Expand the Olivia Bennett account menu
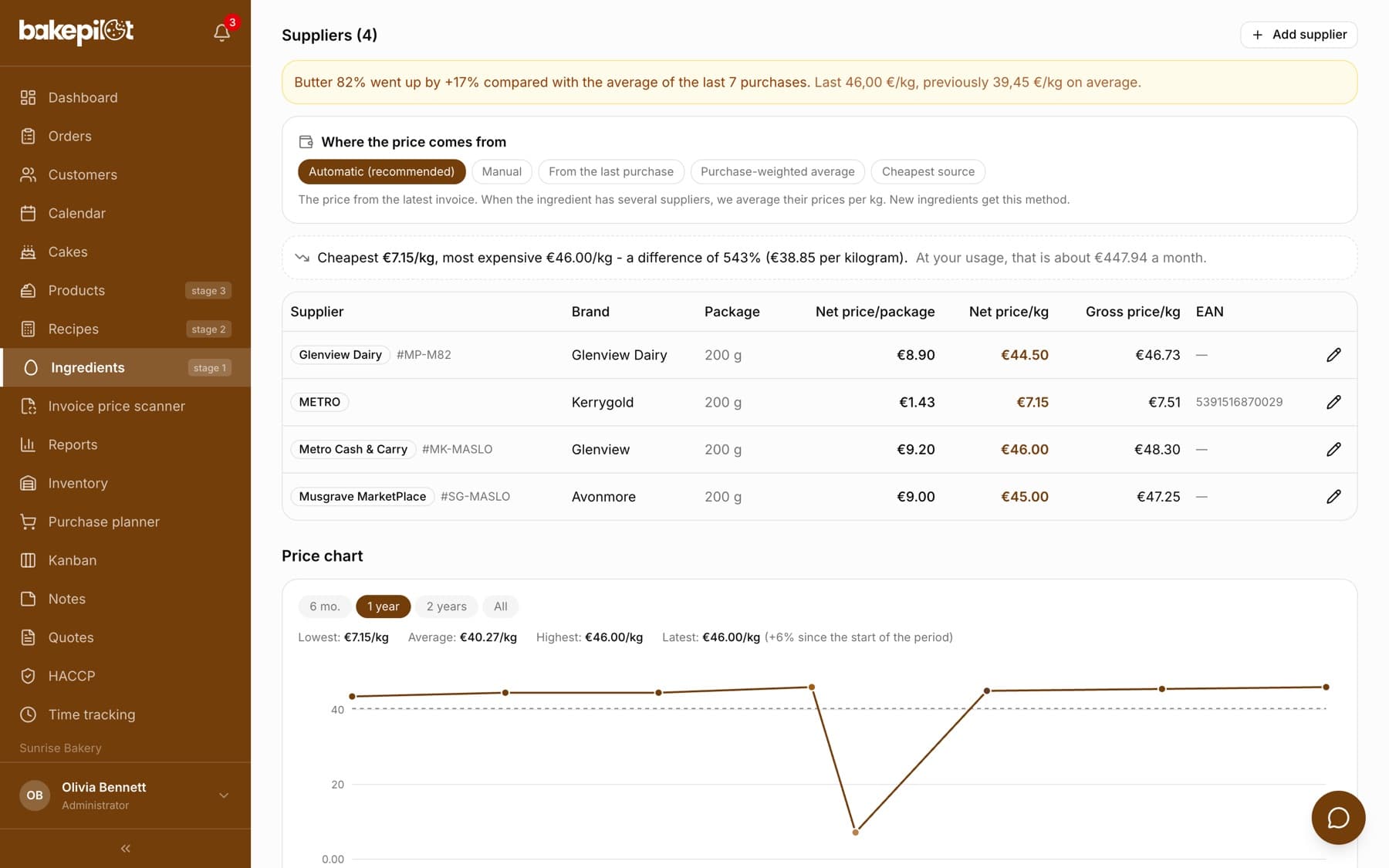Viewport: 1389px width, 868px height. pos(125,795)
